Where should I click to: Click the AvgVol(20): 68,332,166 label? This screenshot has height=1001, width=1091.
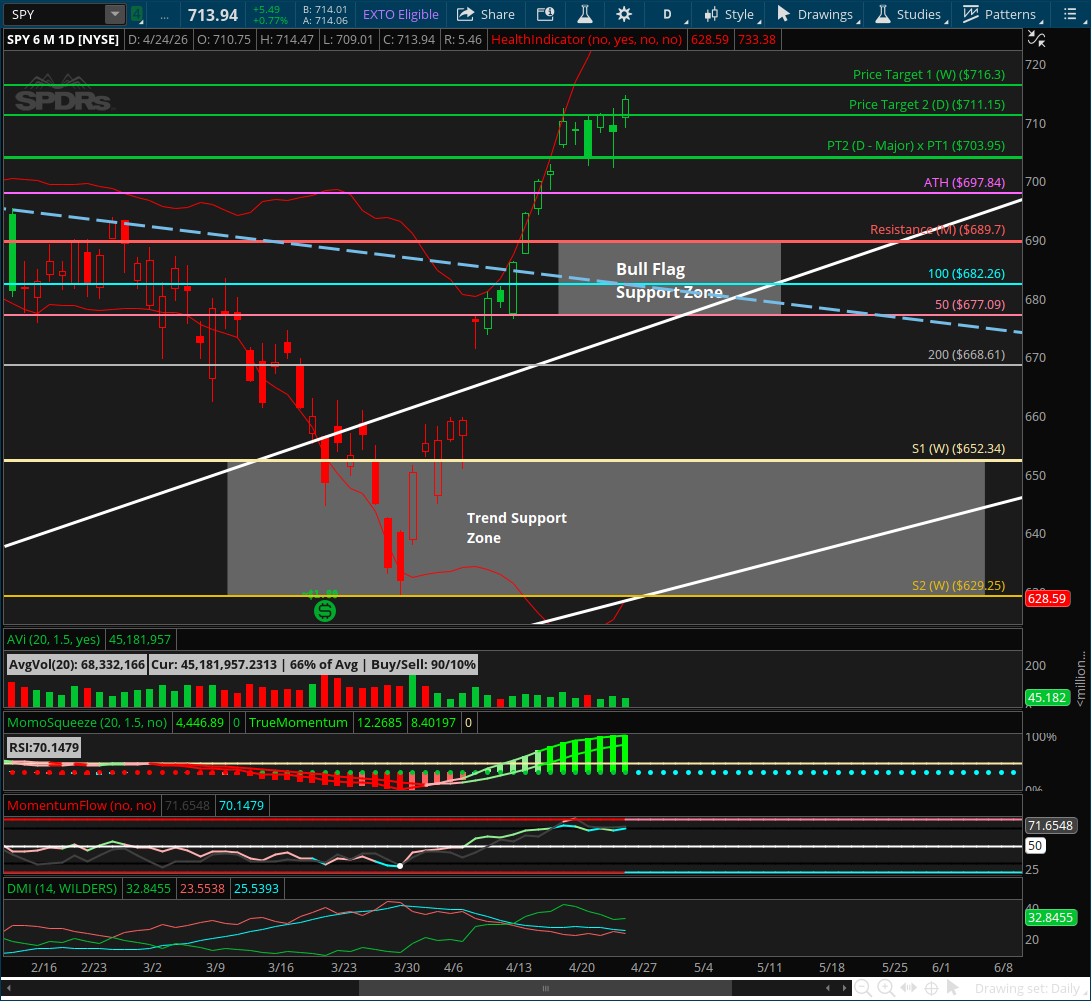[77, 664]
